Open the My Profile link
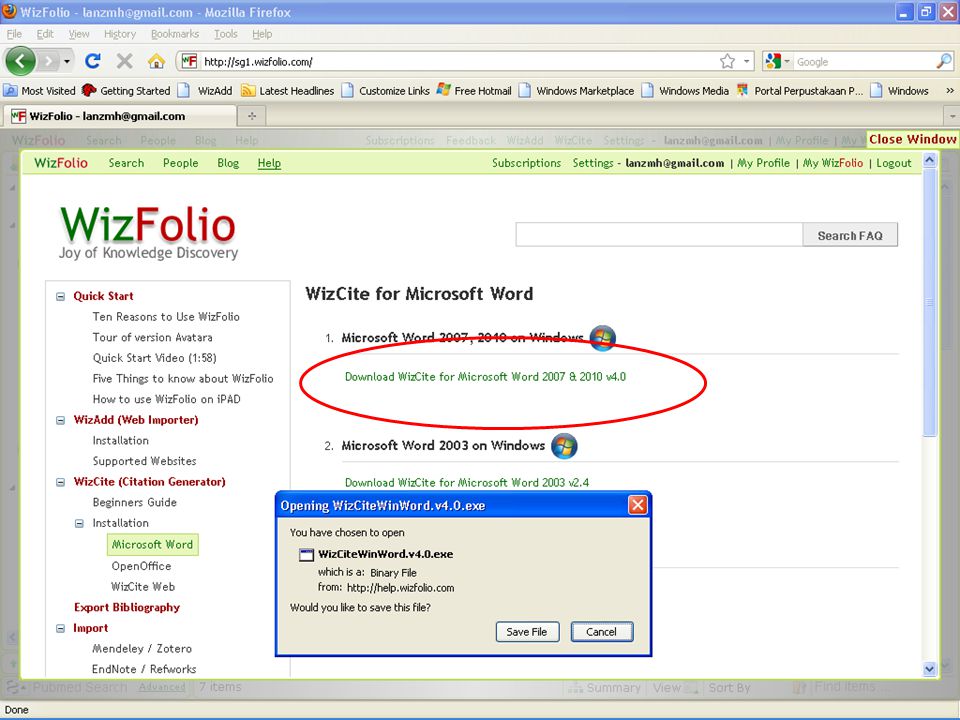This screenshot has width=960, height=720. click(x=763, y=163)
